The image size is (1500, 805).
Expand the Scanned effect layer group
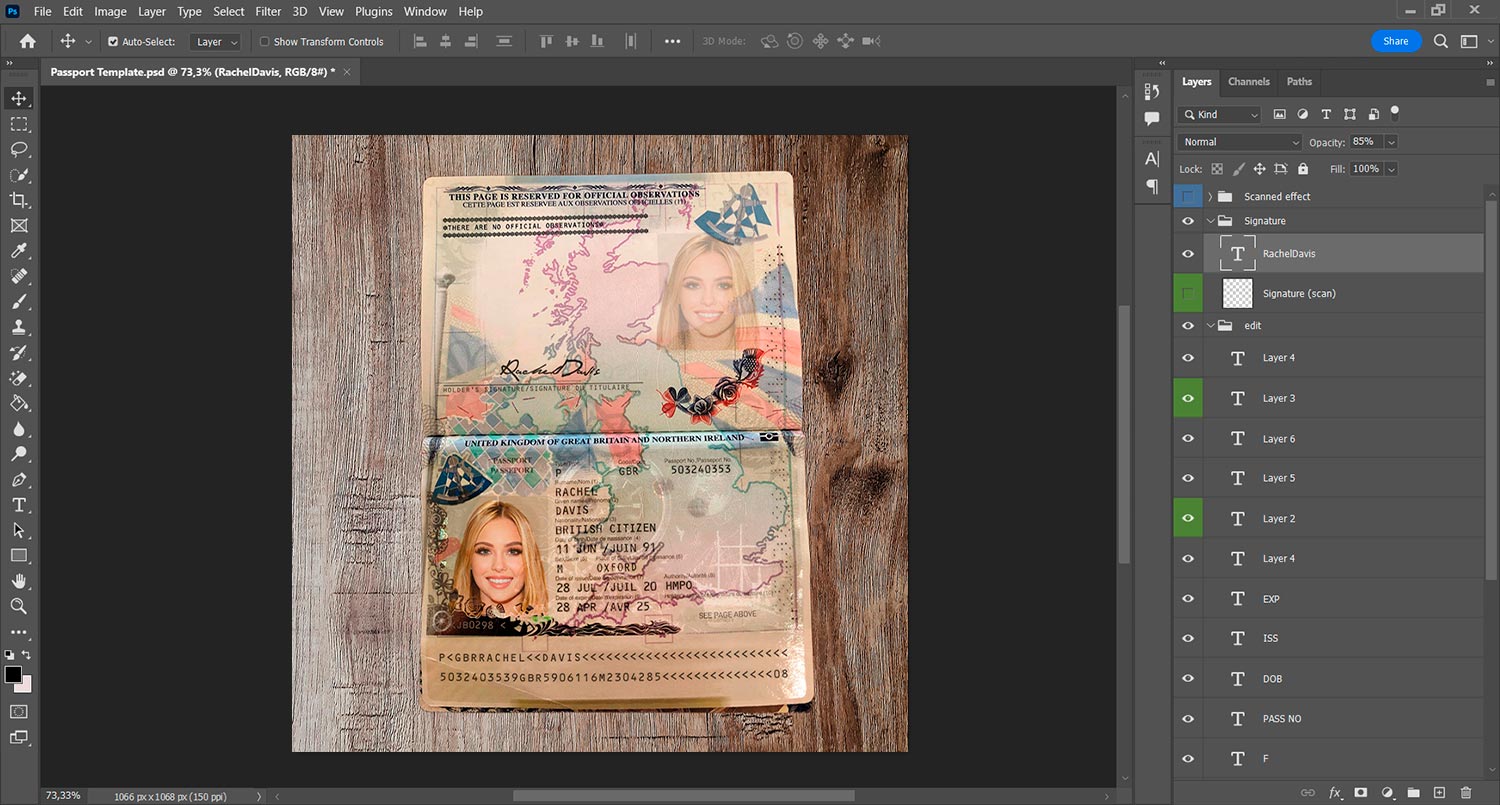[1210, 197]
